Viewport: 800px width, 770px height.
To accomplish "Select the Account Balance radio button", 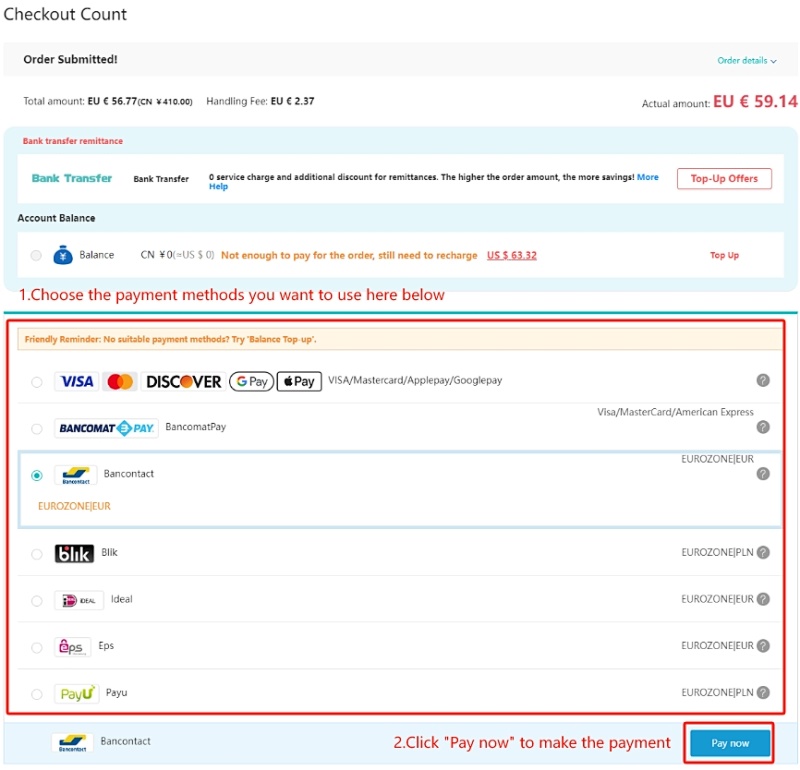I will (x=36, y=255).
